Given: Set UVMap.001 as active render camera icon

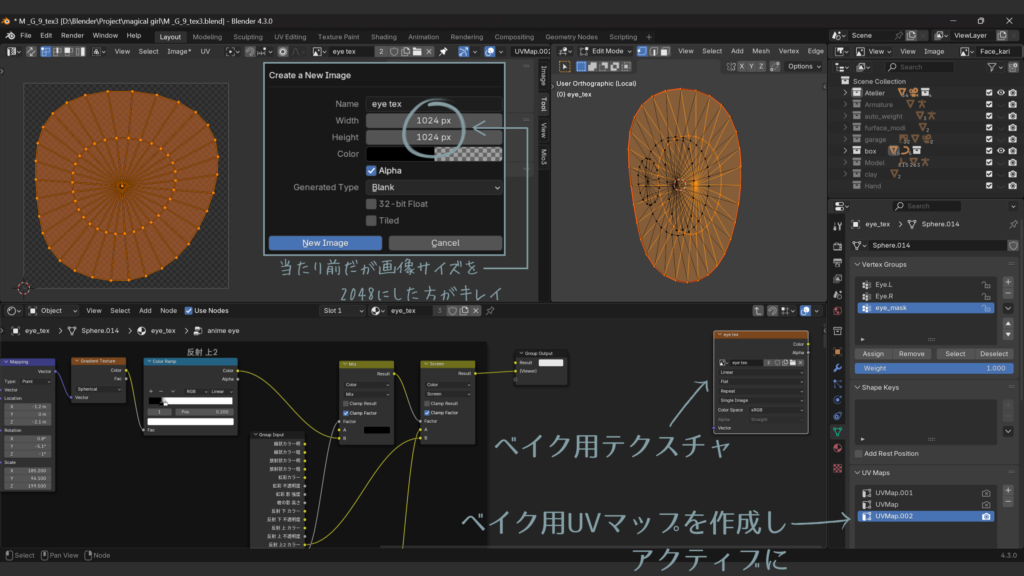Looking at the screenshot, I should [x=986, y=493].
